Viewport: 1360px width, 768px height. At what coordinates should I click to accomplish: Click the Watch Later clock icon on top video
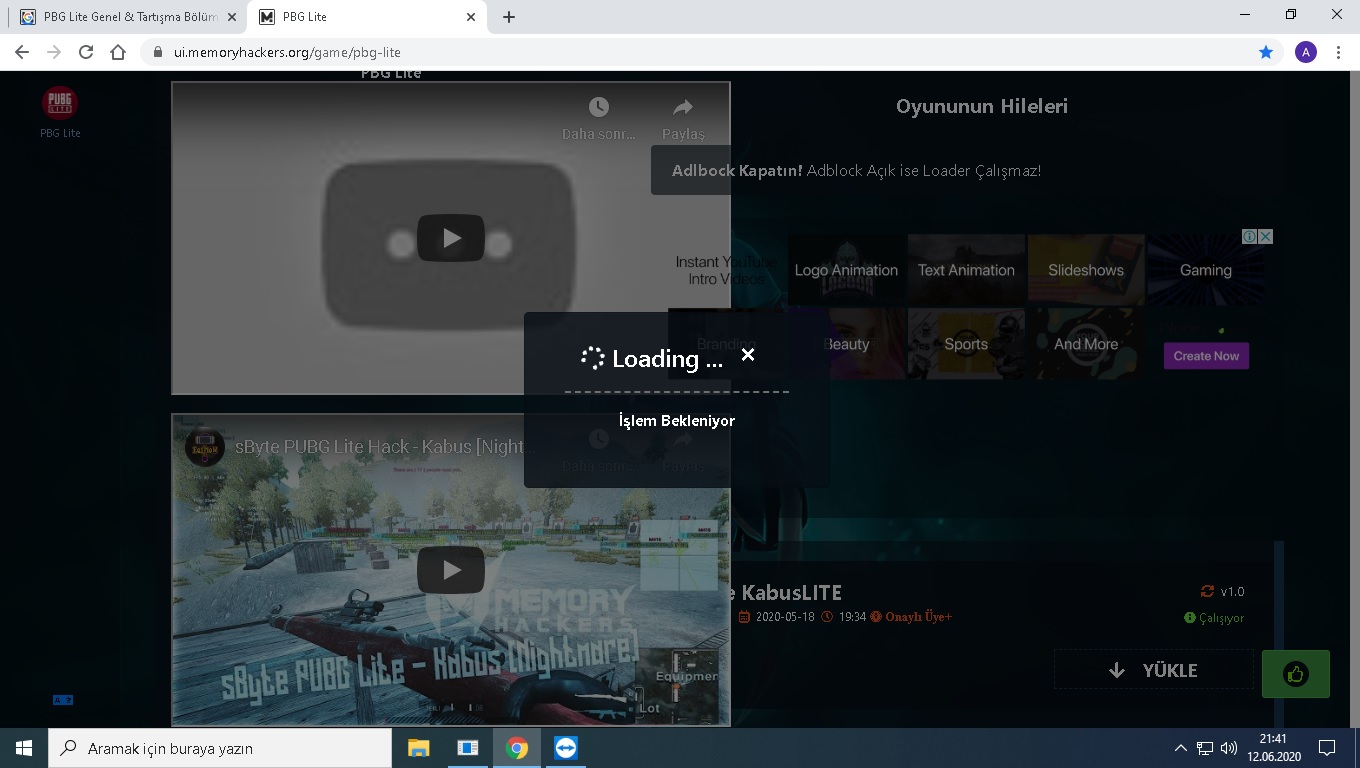pos(598,107)
